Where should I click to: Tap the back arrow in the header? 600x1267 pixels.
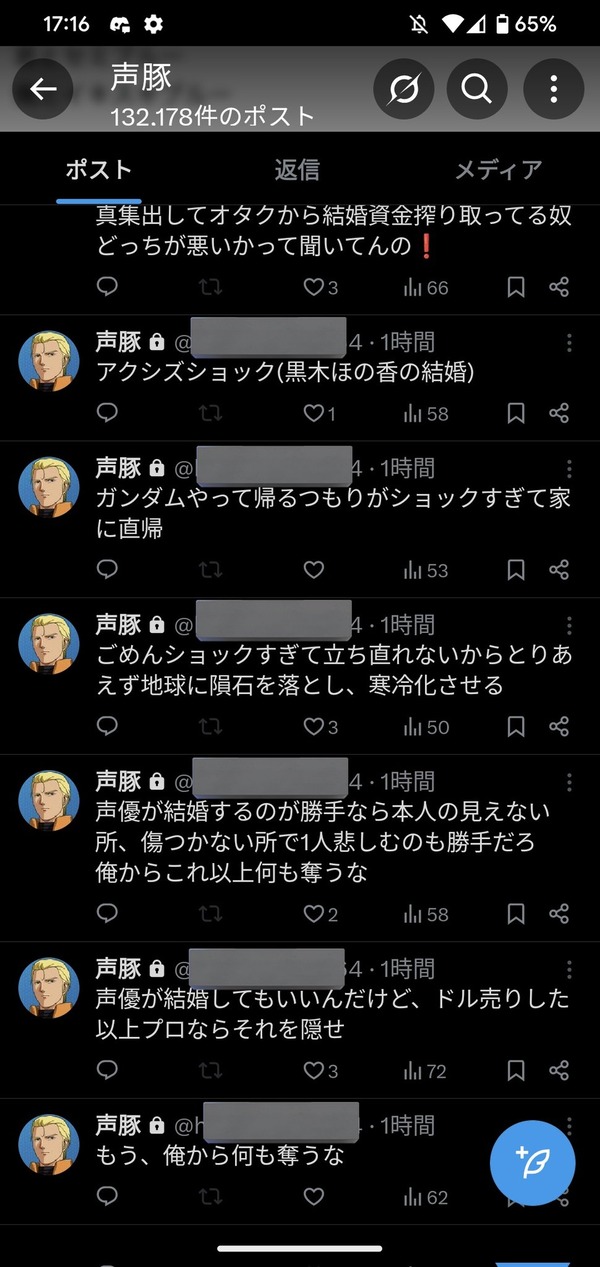point(43,89)
